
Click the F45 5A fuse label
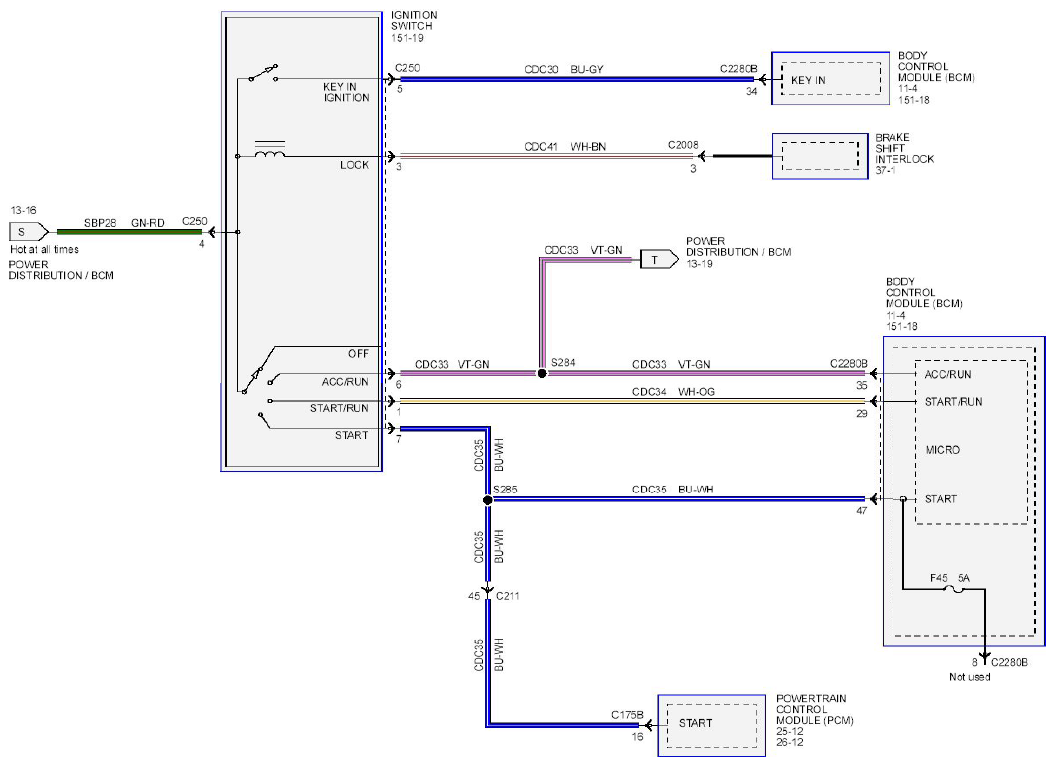(950, 578)
